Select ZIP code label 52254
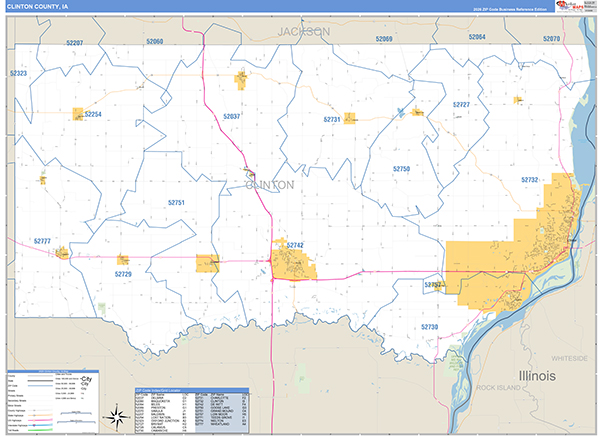 [93, 114]
